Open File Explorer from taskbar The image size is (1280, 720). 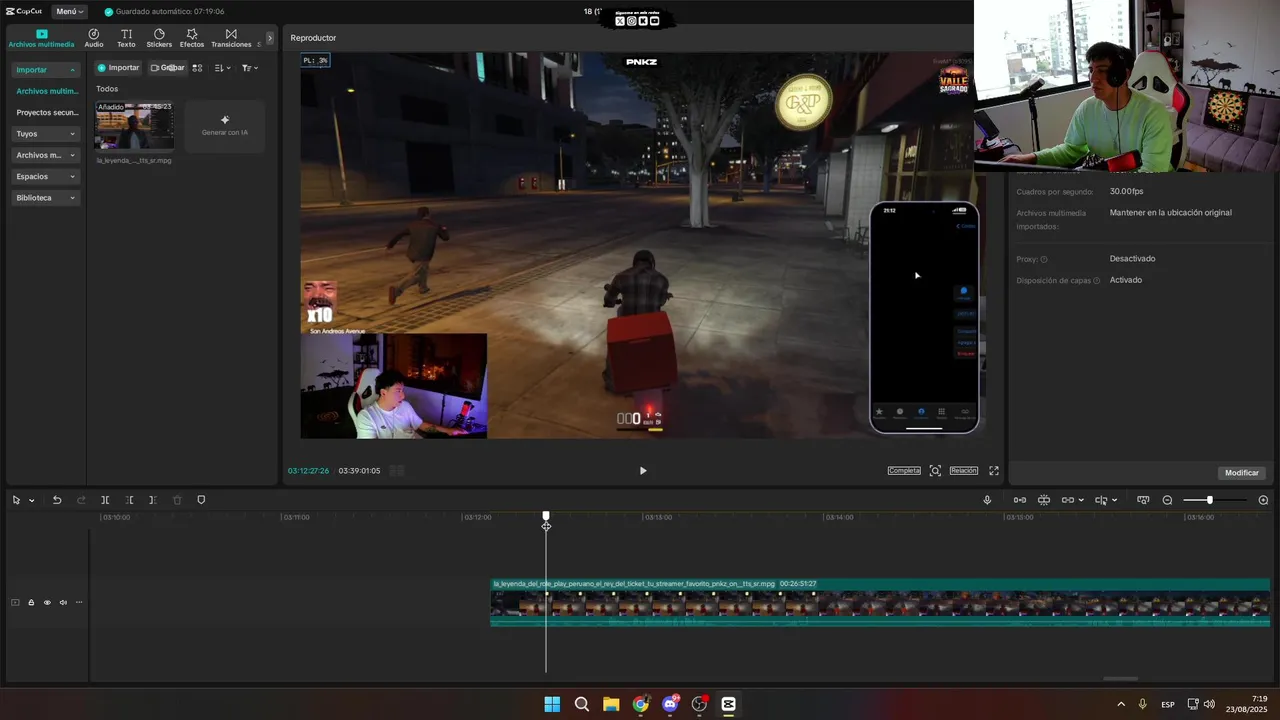click(611, 704)
